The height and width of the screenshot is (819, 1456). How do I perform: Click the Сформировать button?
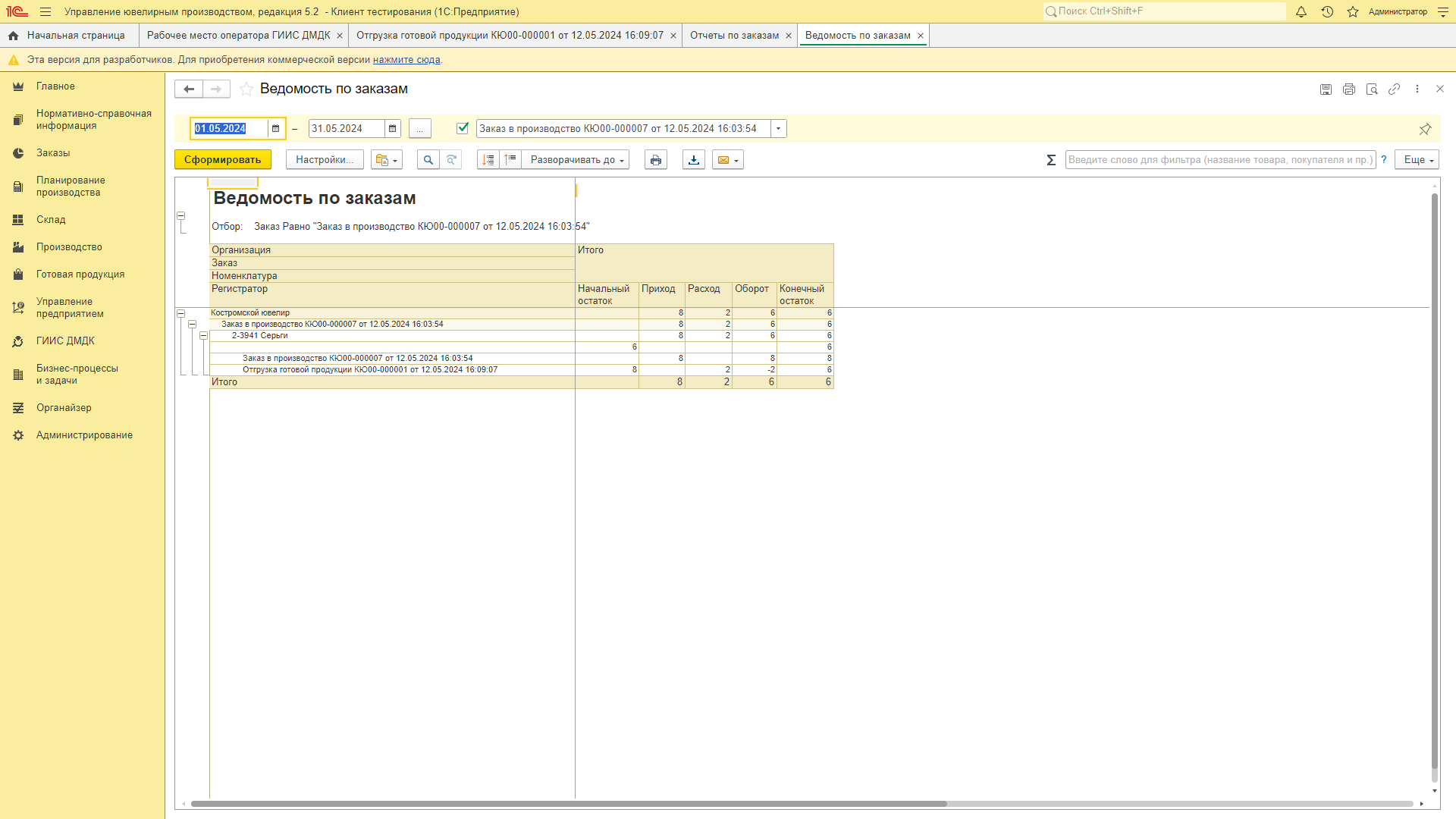223,160
